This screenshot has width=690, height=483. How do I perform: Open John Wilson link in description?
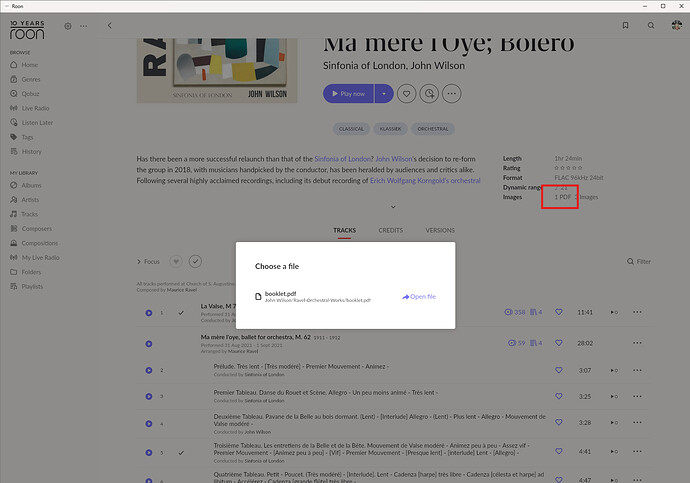pyautogui.click(x=394, y=159)
